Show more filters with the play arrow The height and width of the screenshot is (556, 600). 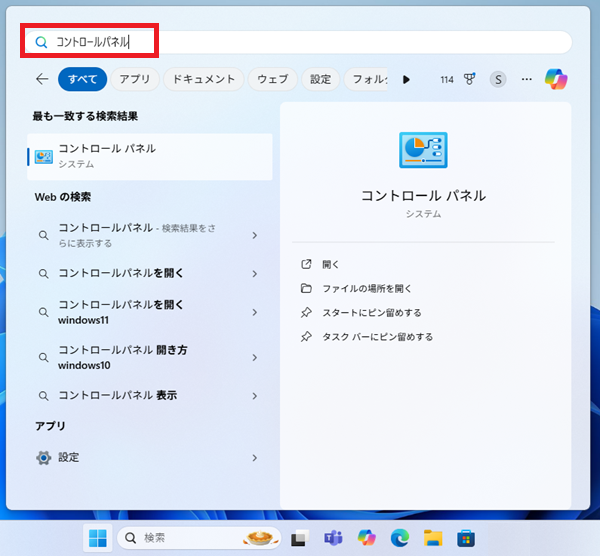pos(406,80)
